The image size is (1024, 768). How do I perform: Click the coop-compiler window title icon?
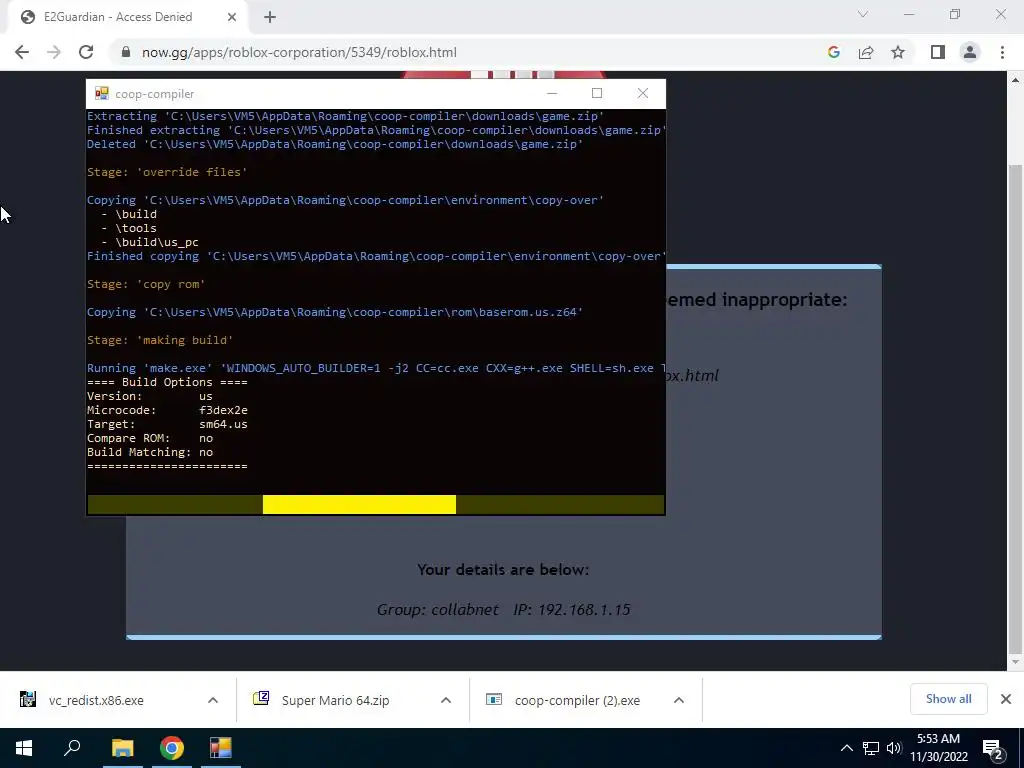(x=101, y=93)
